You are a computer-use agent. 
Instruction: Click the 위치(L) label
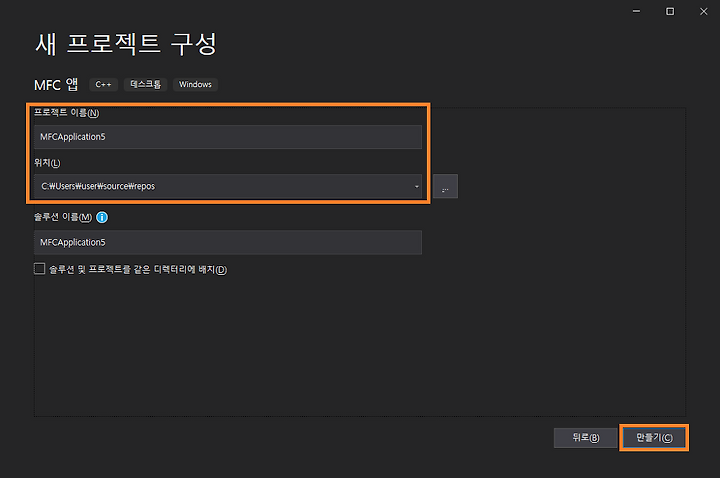[x=47, y=163]
